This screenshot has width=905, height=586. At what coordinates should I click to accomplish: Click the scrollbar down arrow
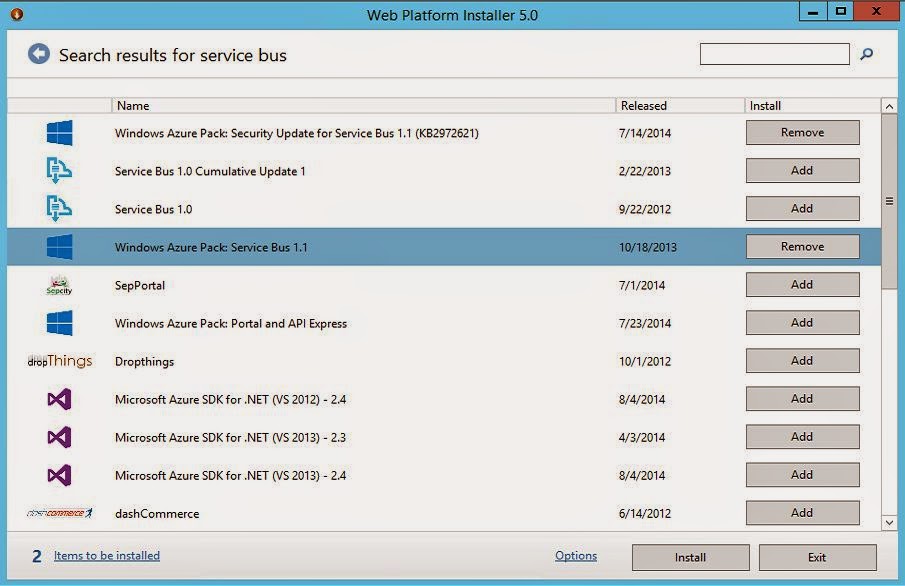coord(889,522)
